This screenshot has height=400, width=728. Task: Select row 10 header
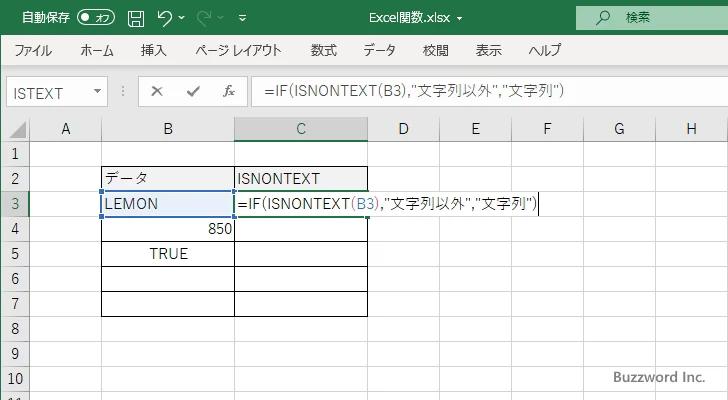click(15, 379)
